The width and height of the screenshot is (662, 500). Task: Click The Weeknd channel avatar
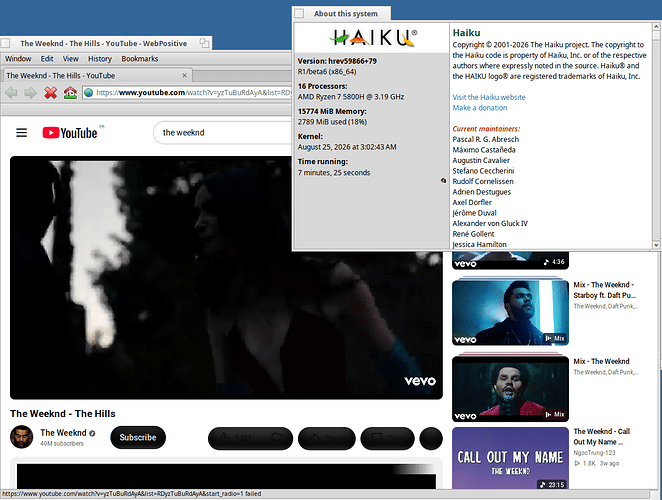(x=22, y=437)
